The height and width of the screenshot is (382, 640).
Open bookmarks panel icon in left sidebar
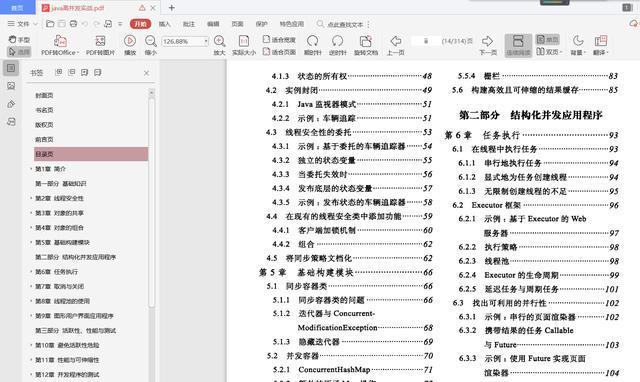point(11,68)
